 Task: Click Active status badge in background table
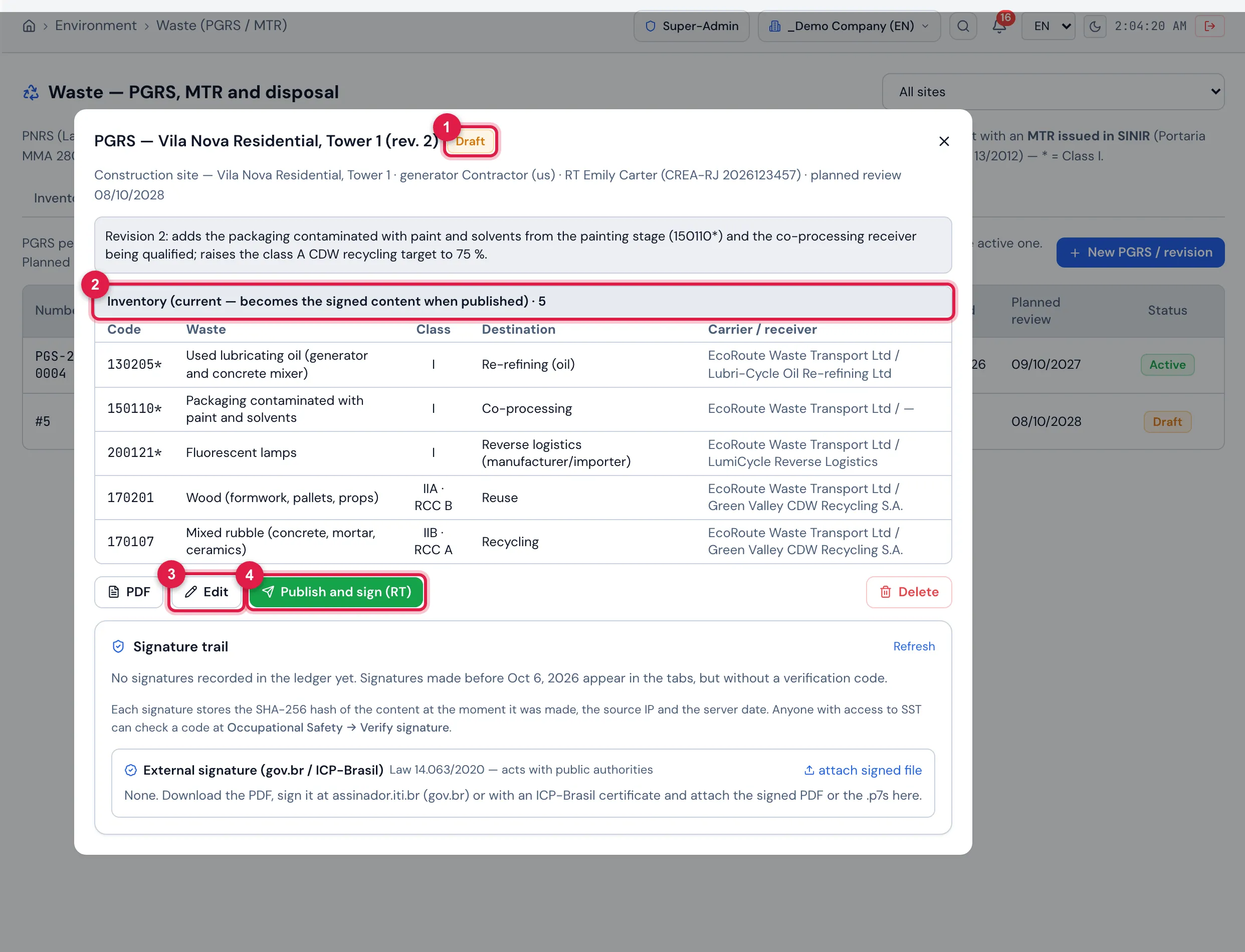[1167, 365]
